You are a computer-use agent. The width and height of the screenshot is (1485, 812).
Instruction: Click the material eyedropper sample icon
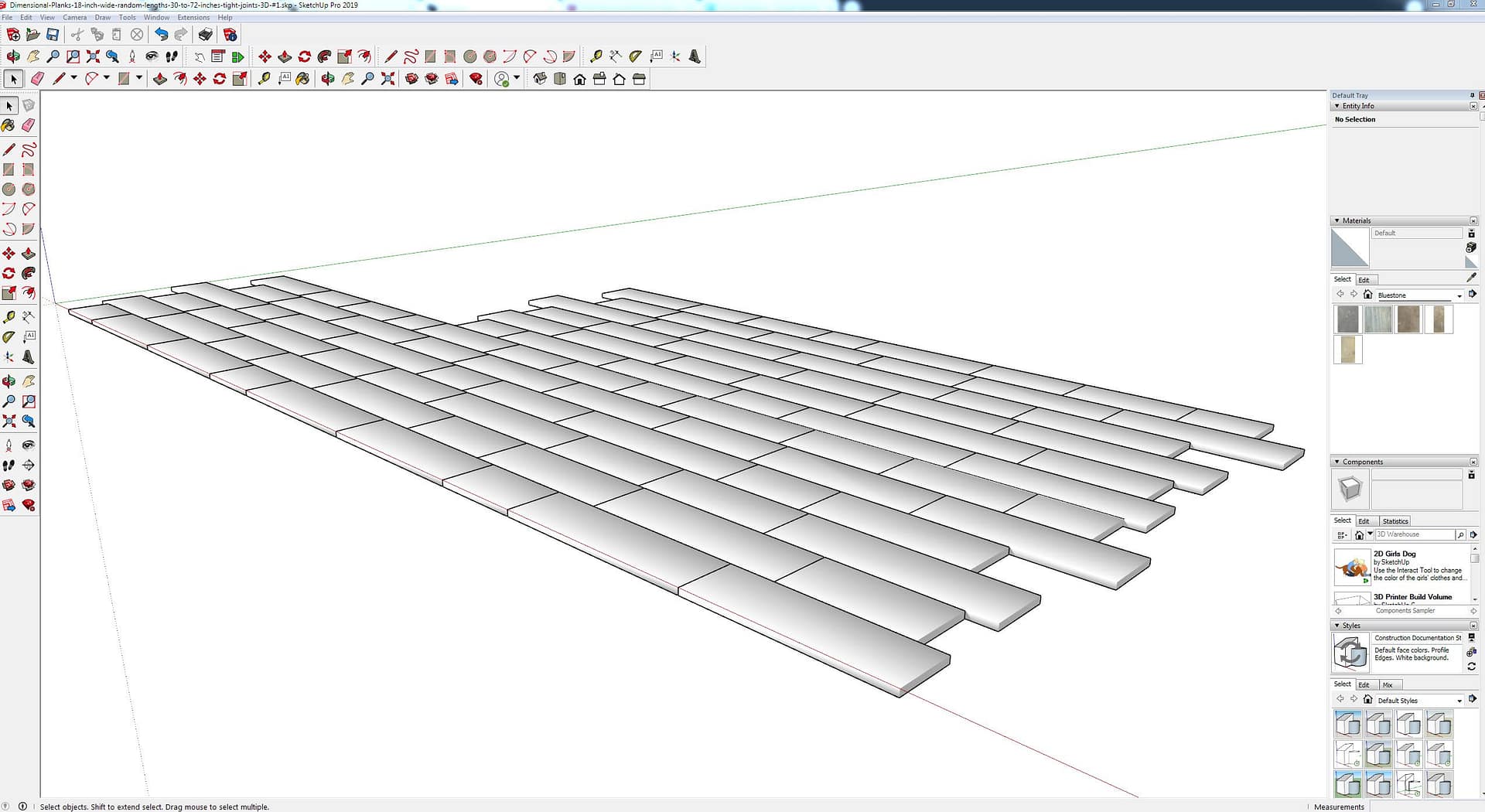[1471, 277]
